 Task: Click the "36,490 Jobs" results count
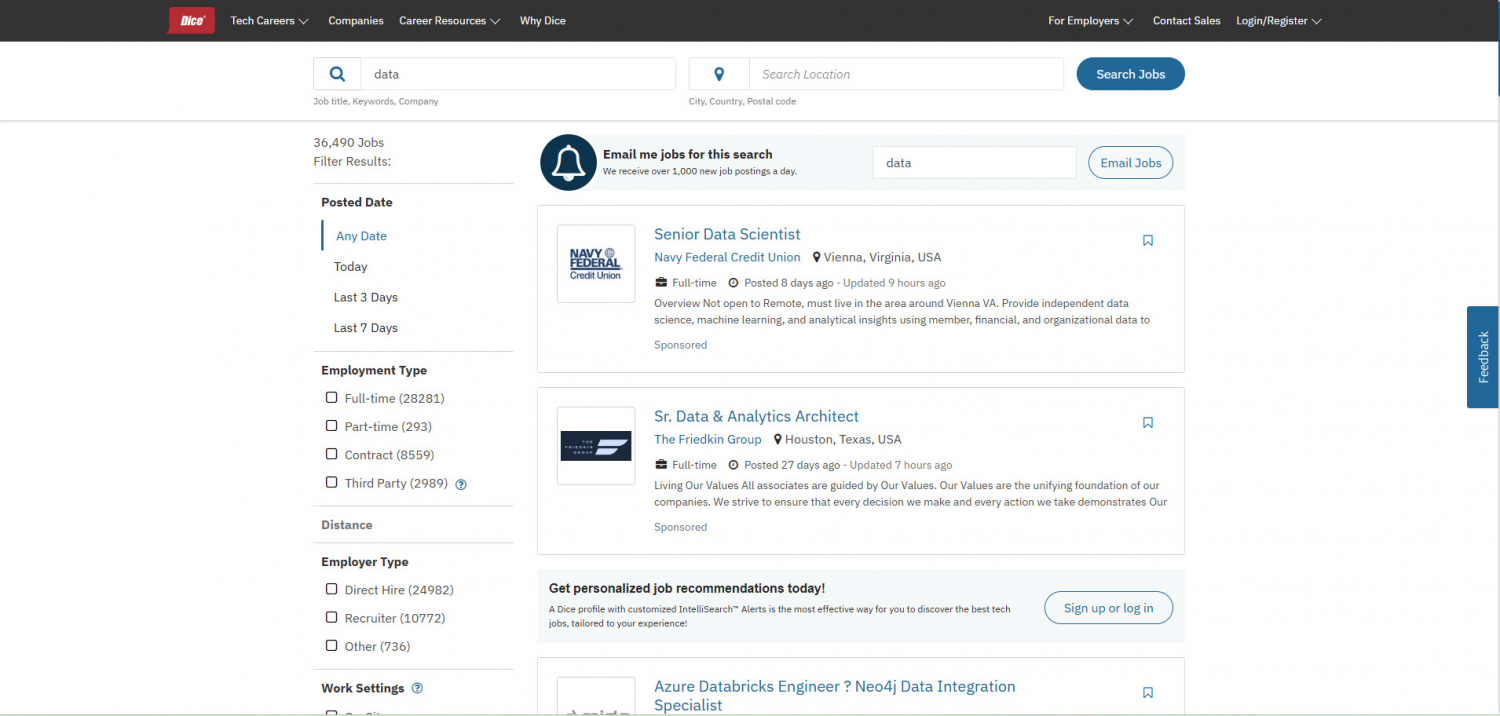click(349, 142)
